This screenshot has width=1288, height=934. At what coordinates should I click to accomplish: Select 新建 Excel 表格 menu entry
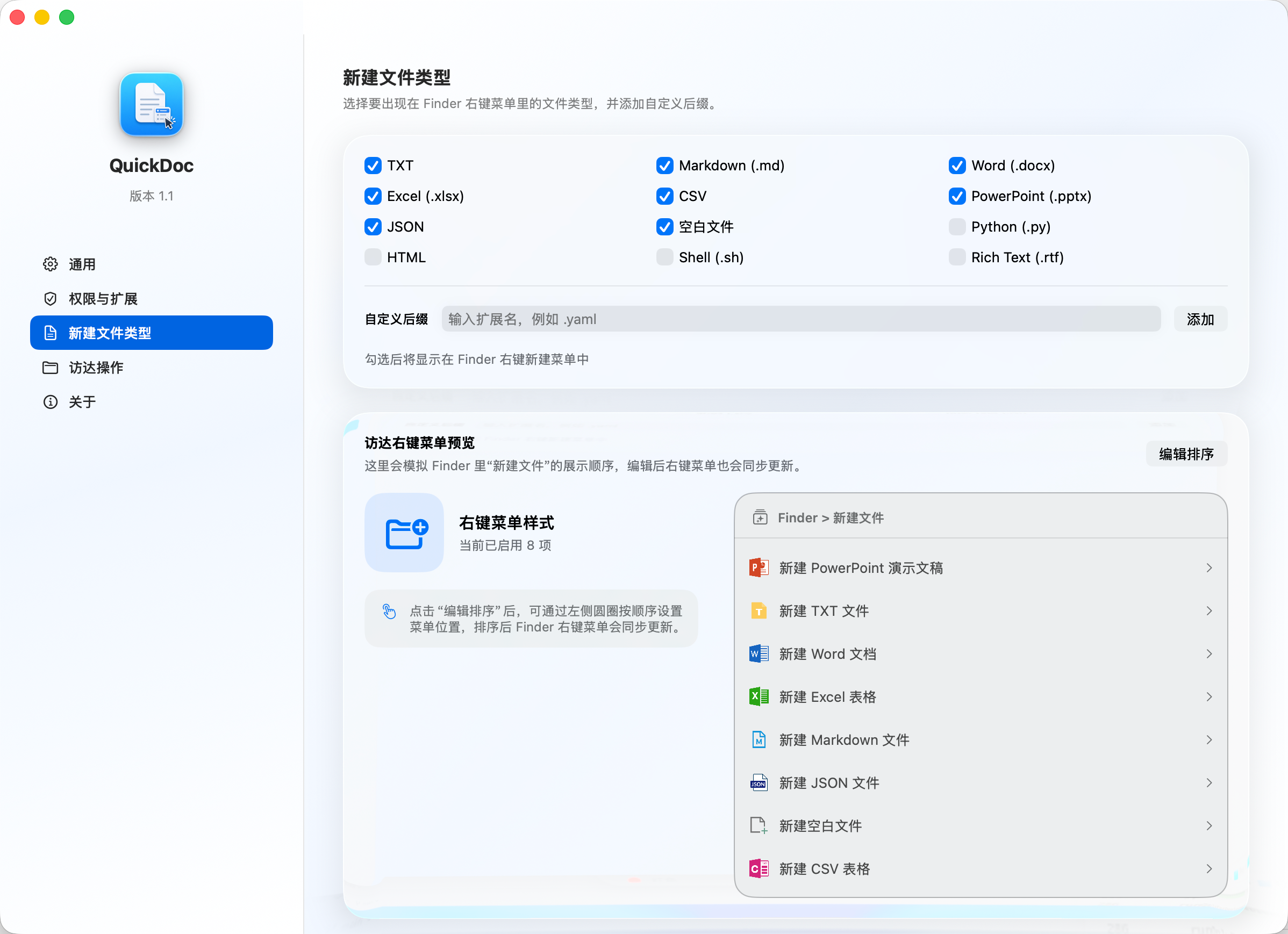(x=981, y=696)
